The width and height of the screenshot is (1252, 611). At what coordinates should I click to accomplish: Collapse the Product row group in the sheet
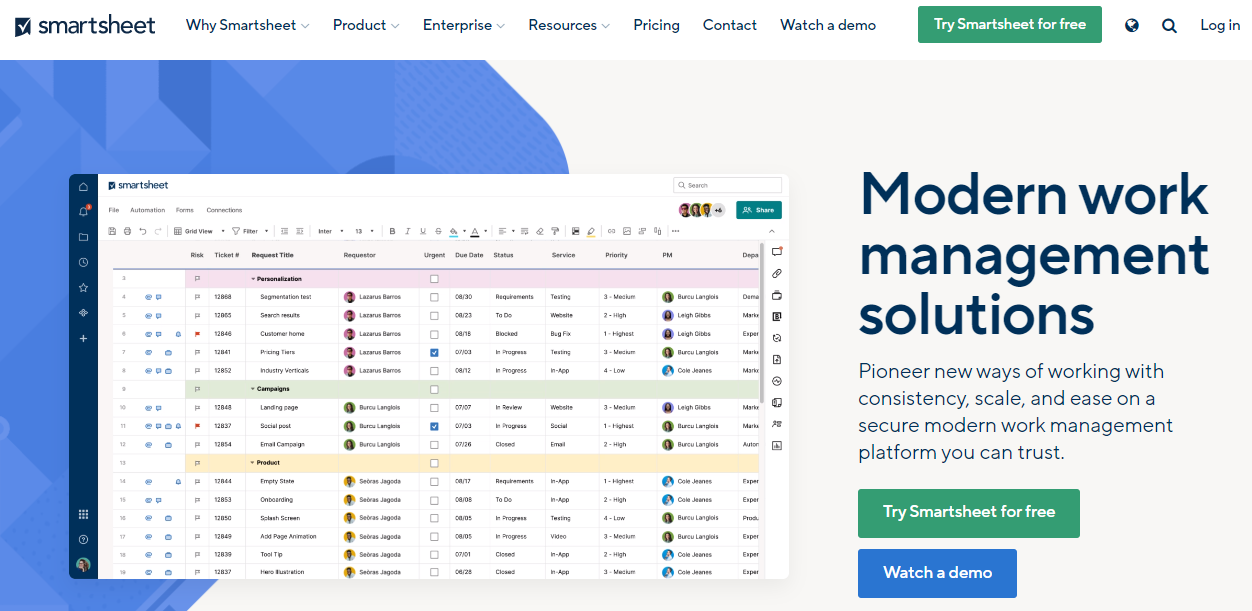[x=253, y=463]
